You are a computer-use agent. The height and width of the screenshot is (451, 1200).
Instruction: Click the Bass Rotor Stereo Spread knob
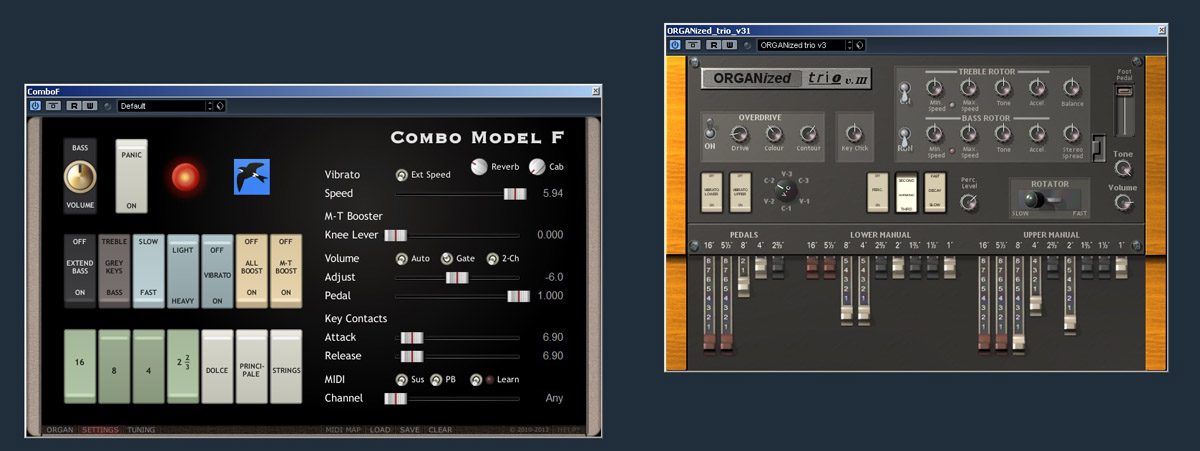(x=1071, y=134)
